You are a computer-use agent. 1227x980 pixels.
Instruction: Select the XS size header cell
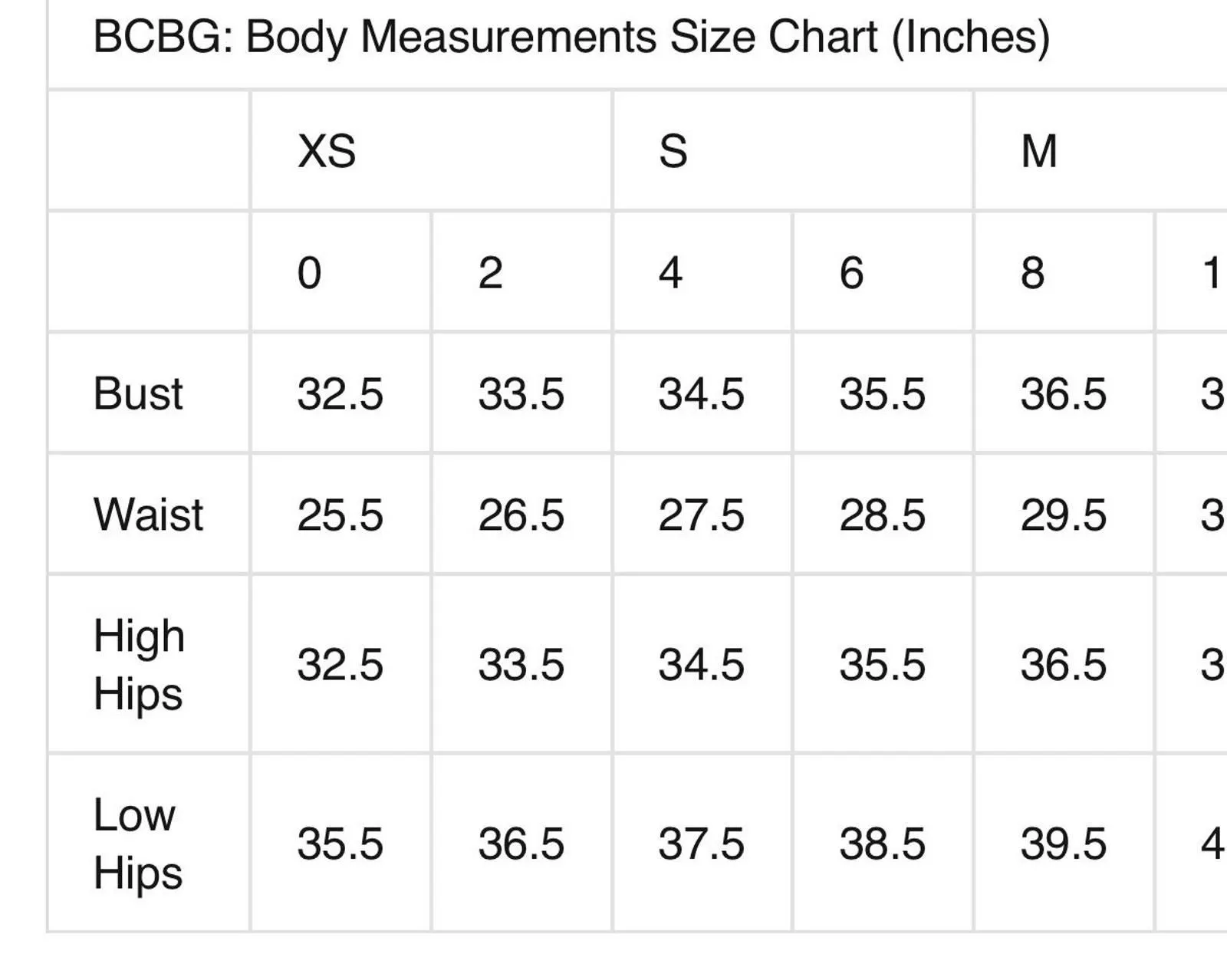point(432,150)
